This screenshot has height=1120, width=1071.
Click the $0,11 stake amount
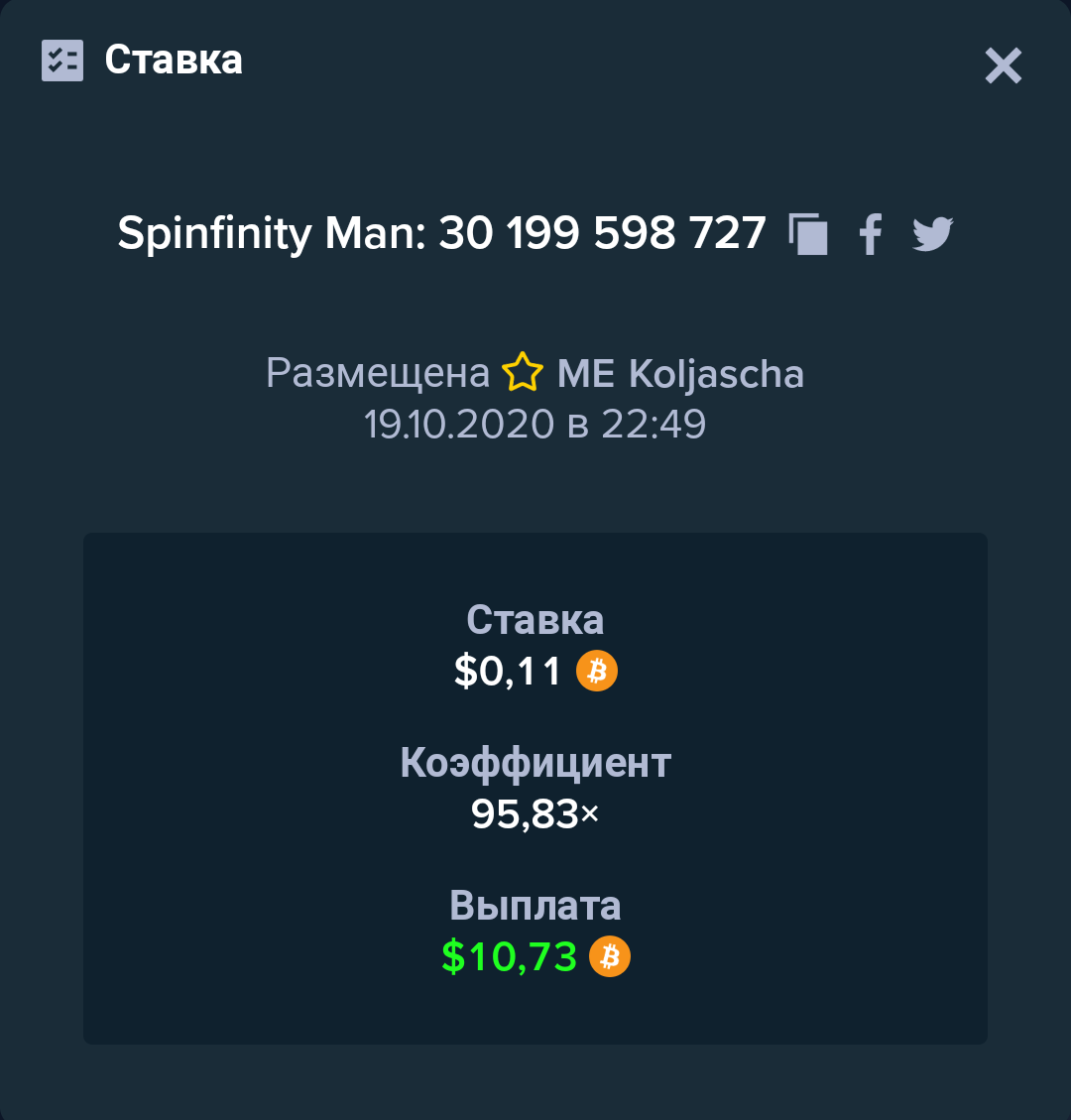[508, 672]
